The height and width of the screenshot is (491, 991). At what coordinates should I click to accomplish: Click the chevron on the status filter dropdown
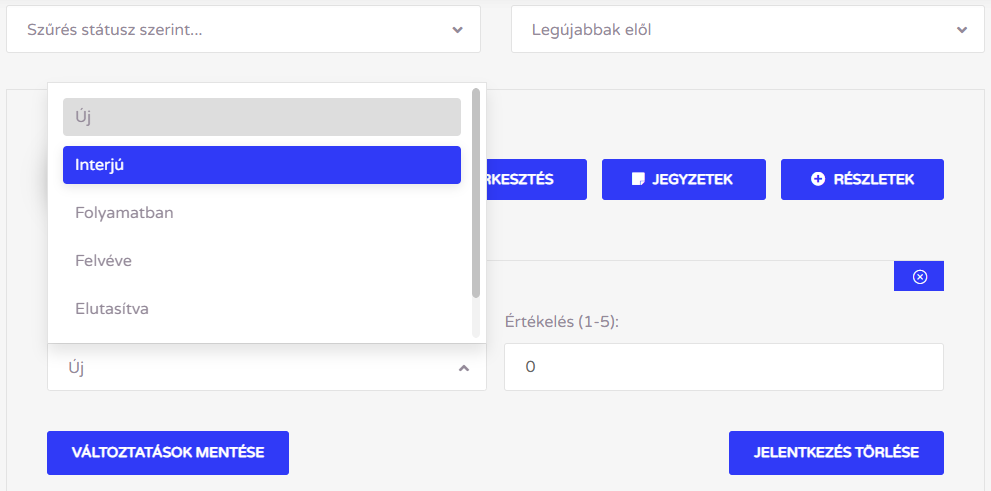[x=457, y=30]
